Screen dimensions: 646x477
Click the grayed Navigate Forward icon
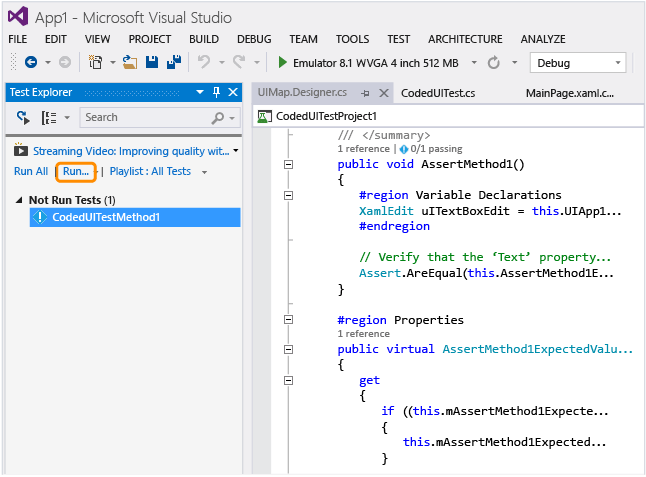click(x=65, y=63)
